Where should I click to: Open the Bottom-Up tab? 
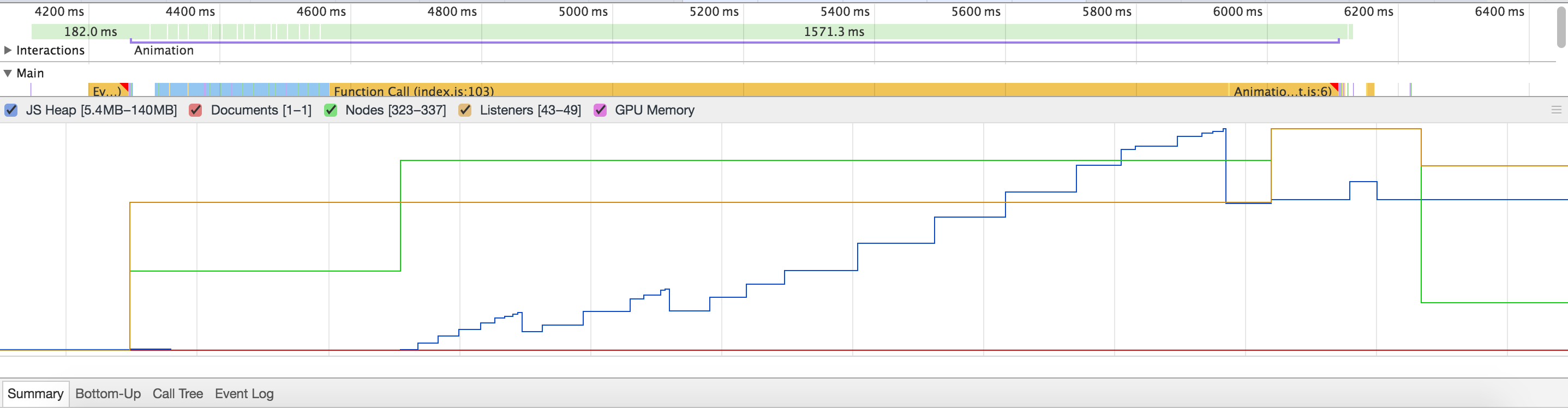[x=107, y=393]
